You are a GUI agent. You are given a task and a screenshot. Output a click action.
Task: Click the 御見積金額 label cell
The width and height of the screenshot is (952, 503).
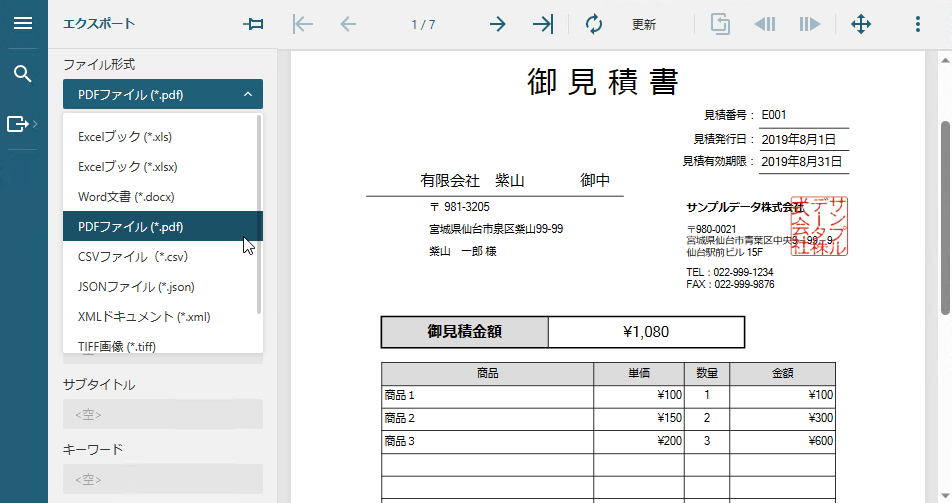coord(464,332)
